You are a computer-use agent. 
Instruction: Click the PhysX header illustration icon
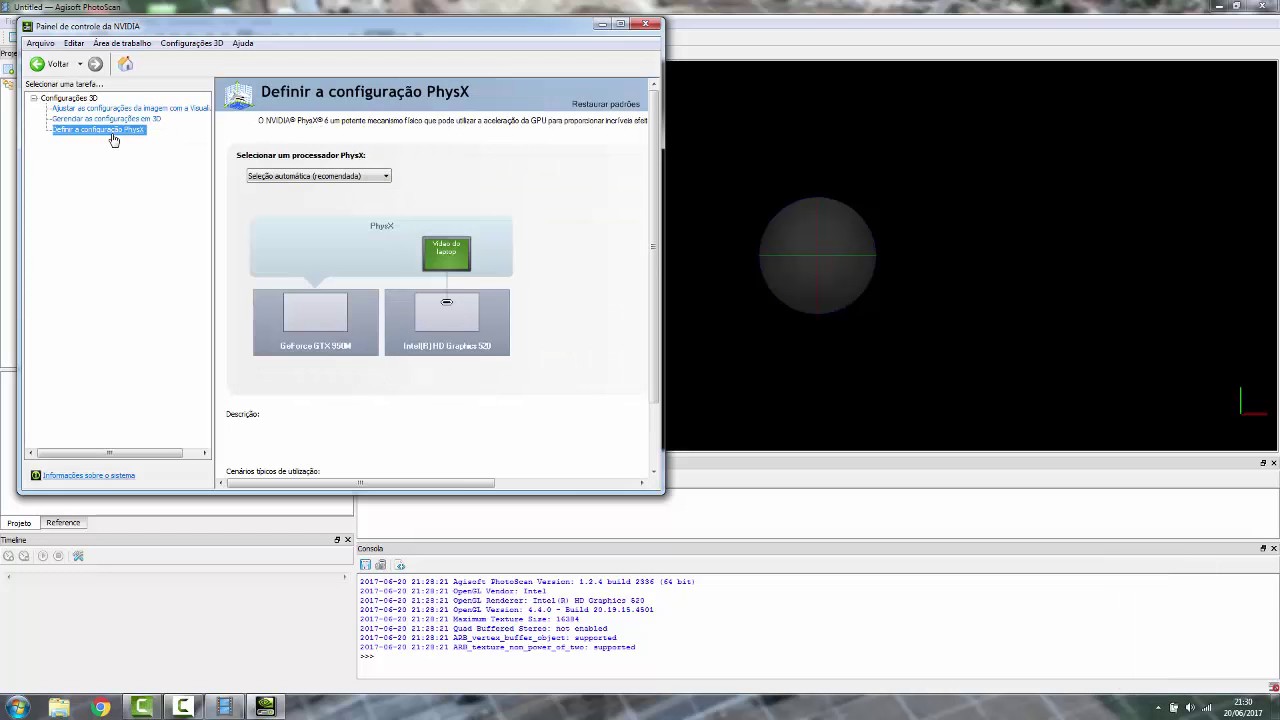238,95
